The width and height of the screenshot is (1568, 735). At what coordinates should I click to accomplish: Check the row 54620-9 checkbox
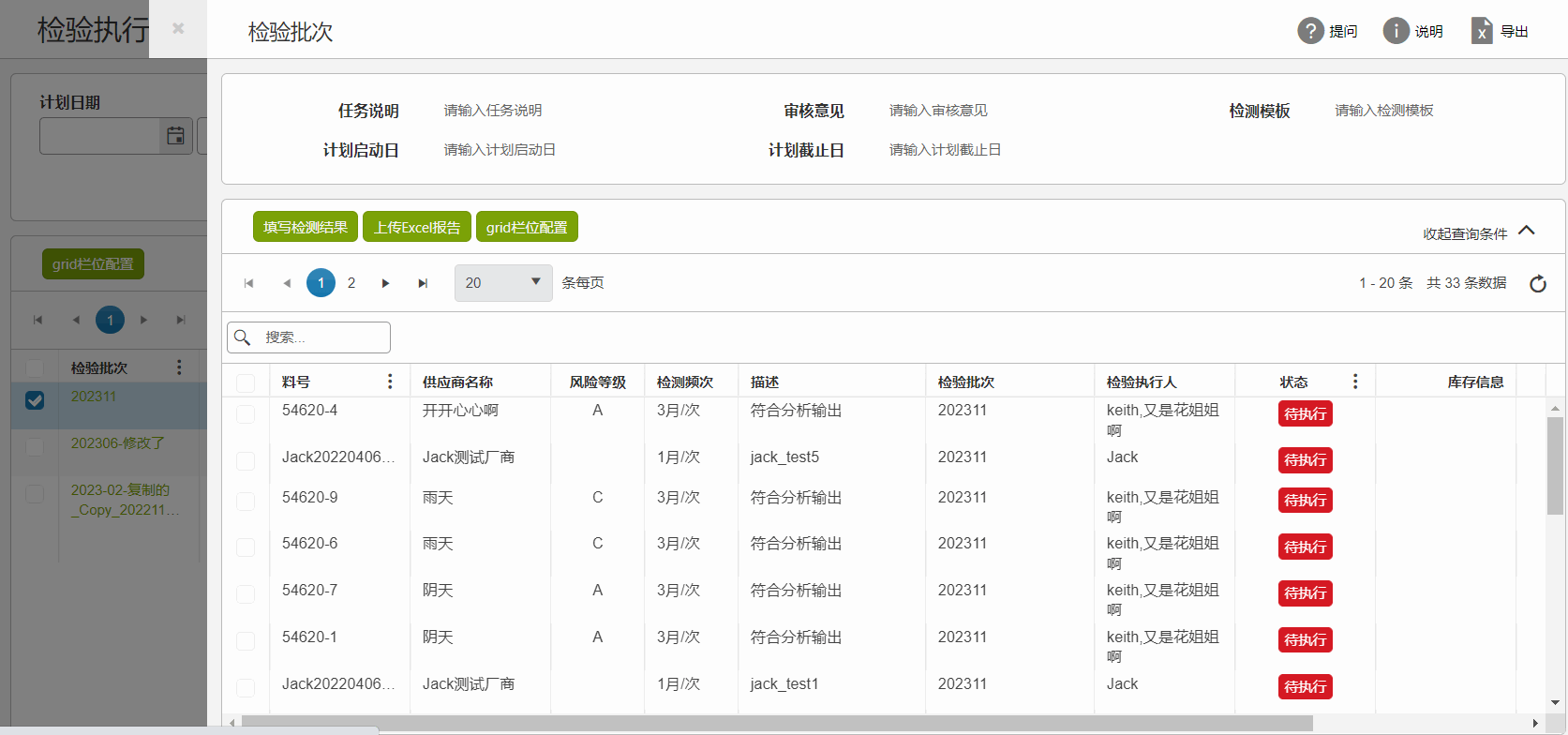(246, 502)
